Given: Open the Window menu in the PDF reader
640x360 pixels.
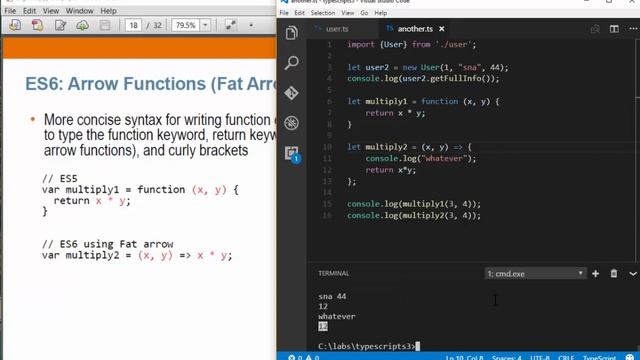Looking at the screenshot, I should coord(80,11).
